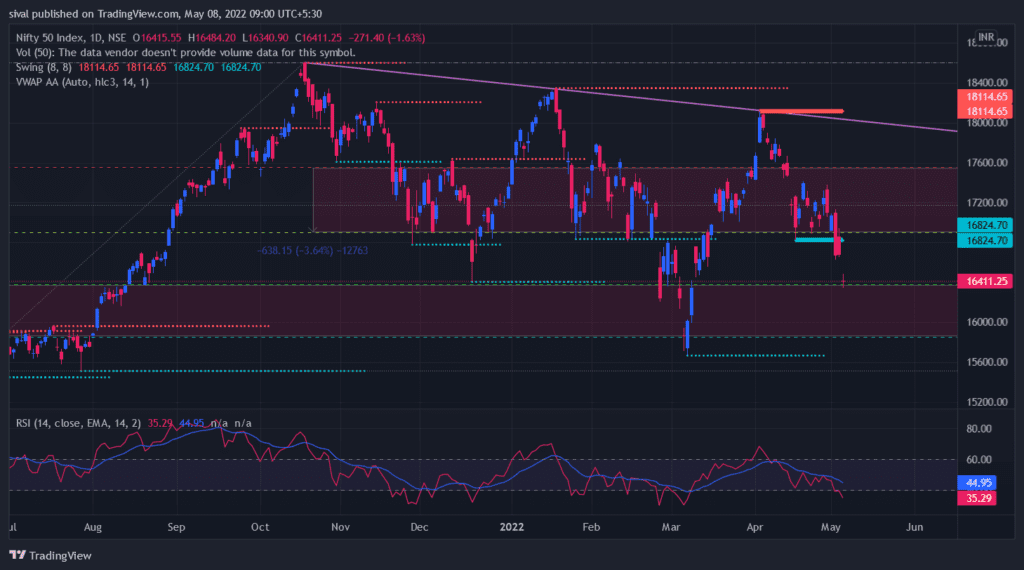Select the Nifty 50 Index legend title

(x=71, y=38)
